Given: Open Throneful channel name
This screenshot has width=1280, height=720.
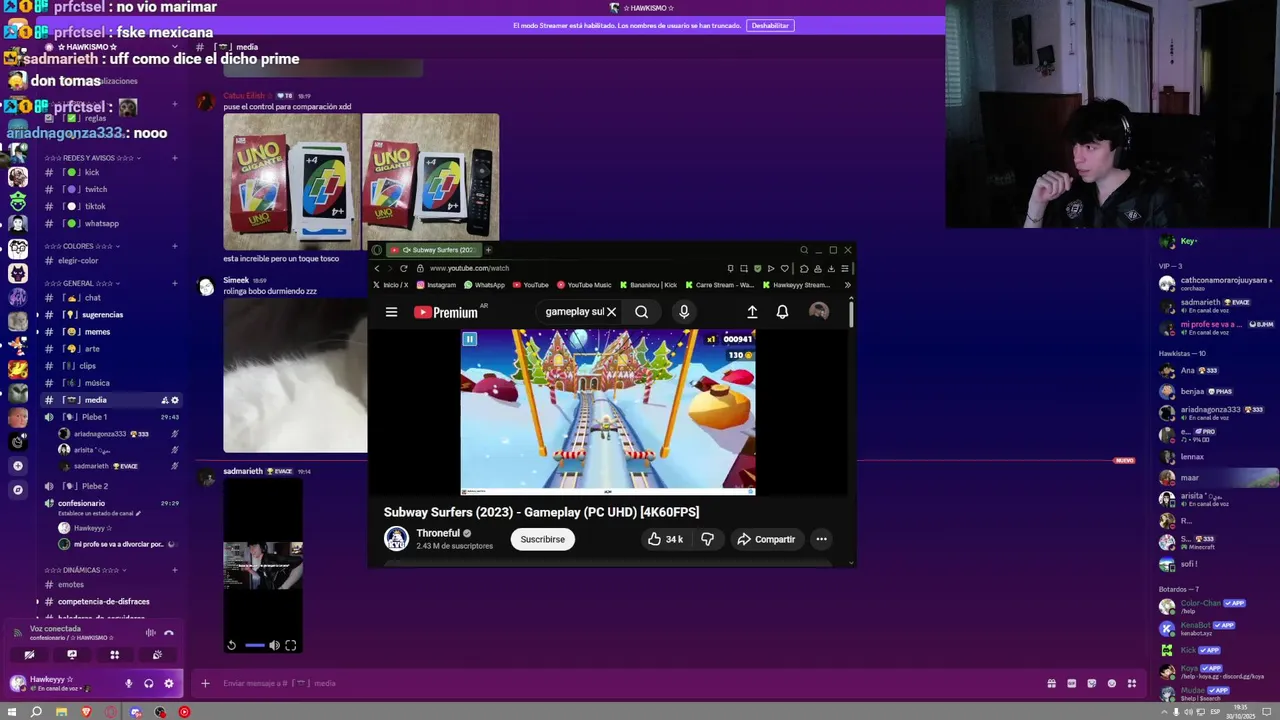Looking at the screenshot, I should (x=438, y=533).
